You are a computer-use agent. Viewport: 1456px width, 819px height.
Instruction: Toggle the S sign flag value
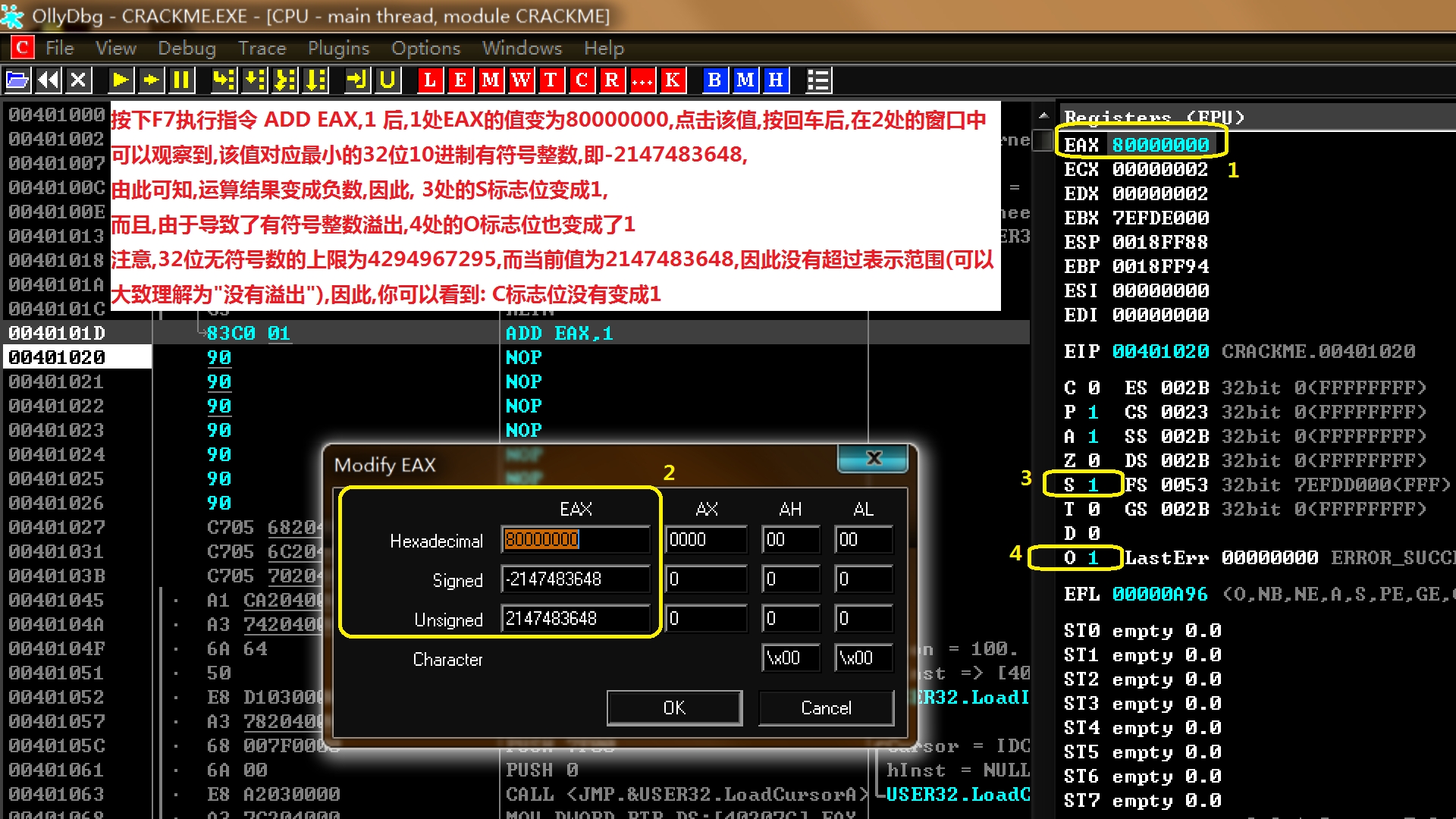pos(1094,485)
